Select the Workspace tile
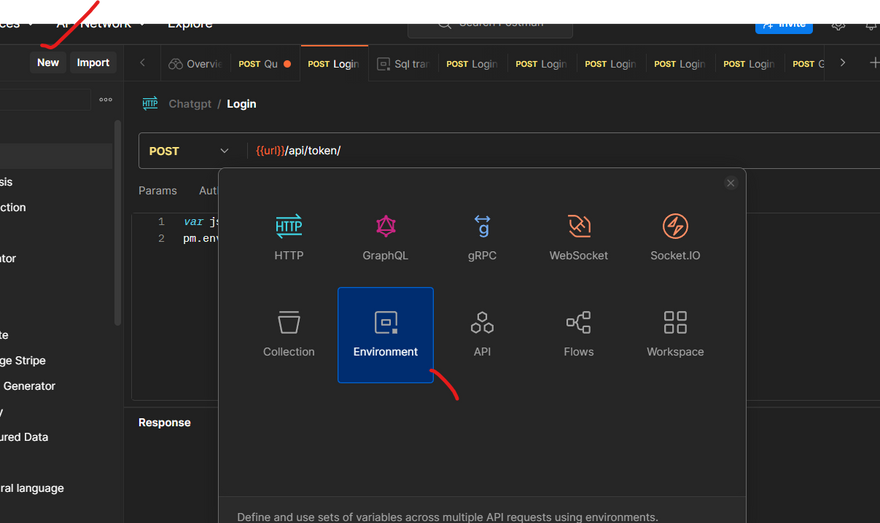 point(675,334)
